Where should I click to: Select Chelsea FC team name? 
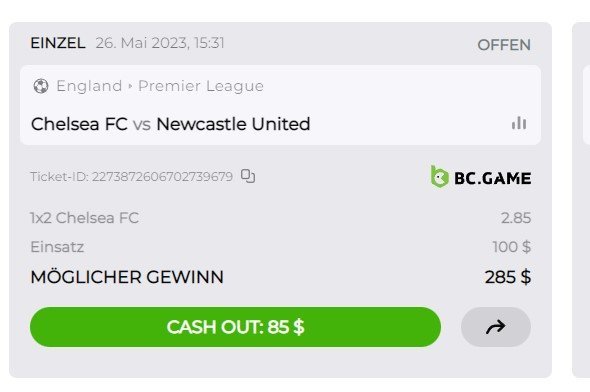(x=79, y=124)
